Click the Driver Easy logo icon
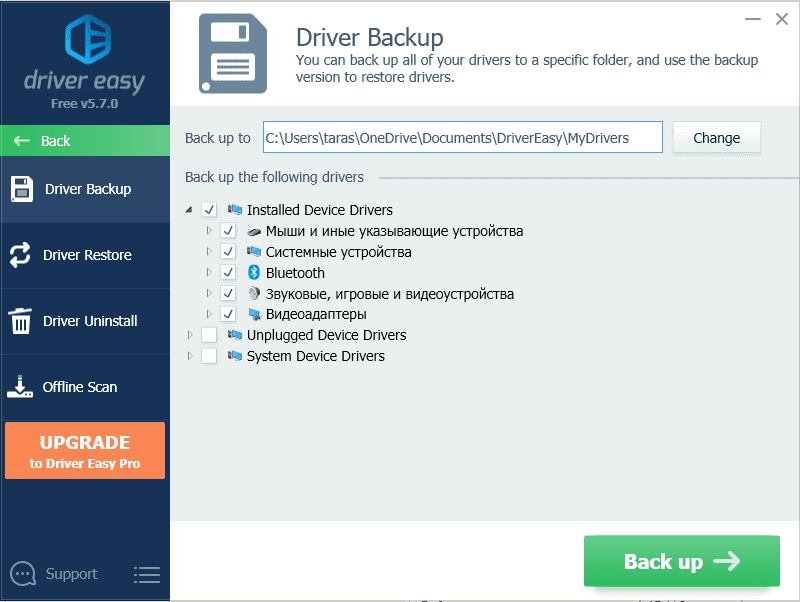 (84, 38)
